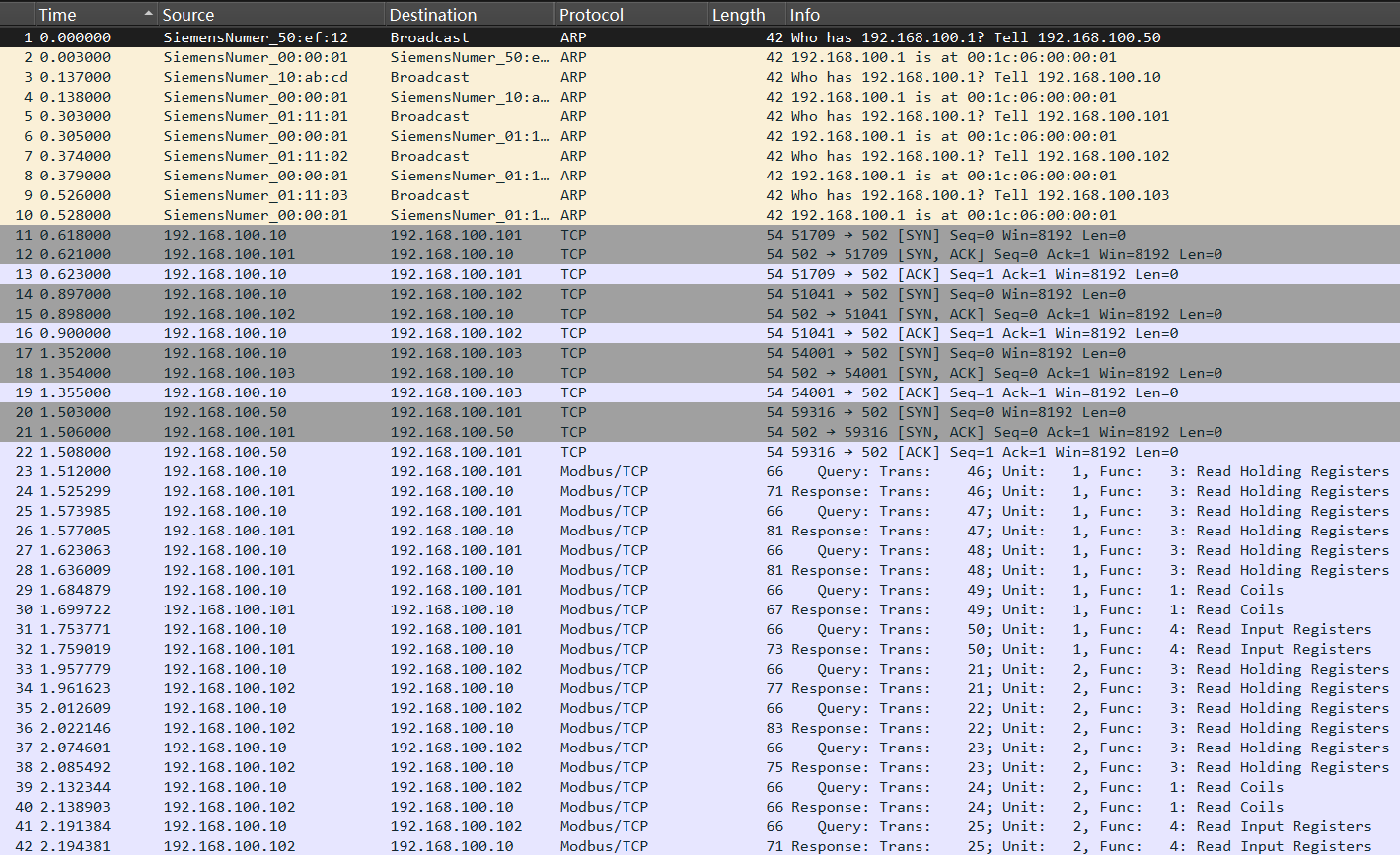Select packet 40 Read Coils response Trans 24
Screen dimensions: 1400x855
coord(691,807)
